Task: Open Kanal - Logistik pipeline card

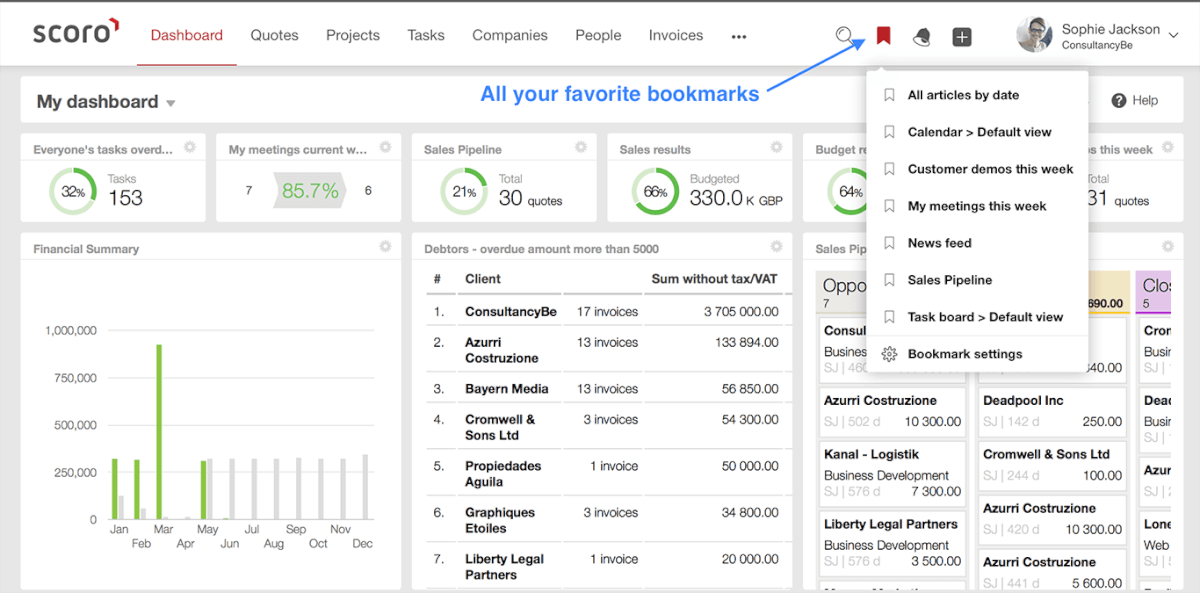Action: coord(892,472)
